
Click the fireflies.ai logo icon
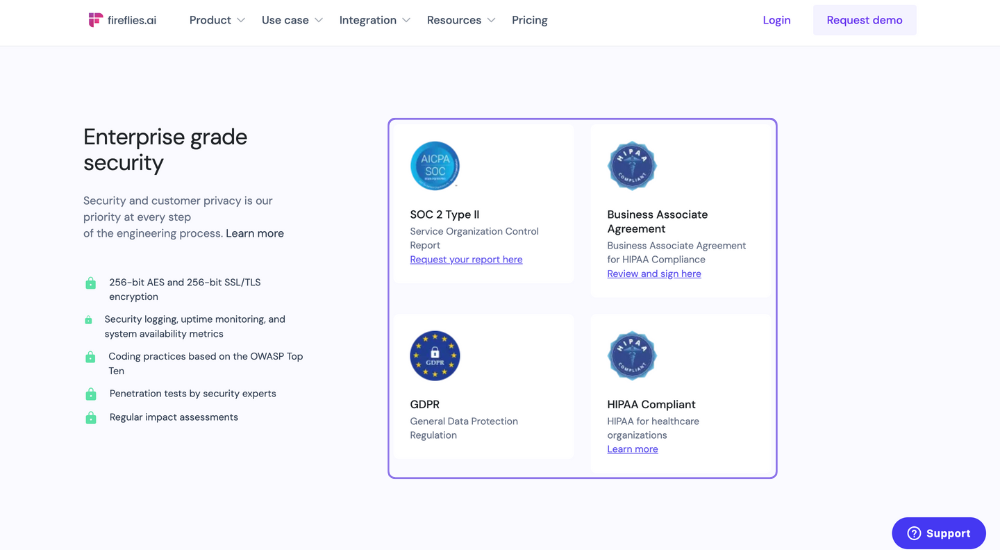[96, 20]
